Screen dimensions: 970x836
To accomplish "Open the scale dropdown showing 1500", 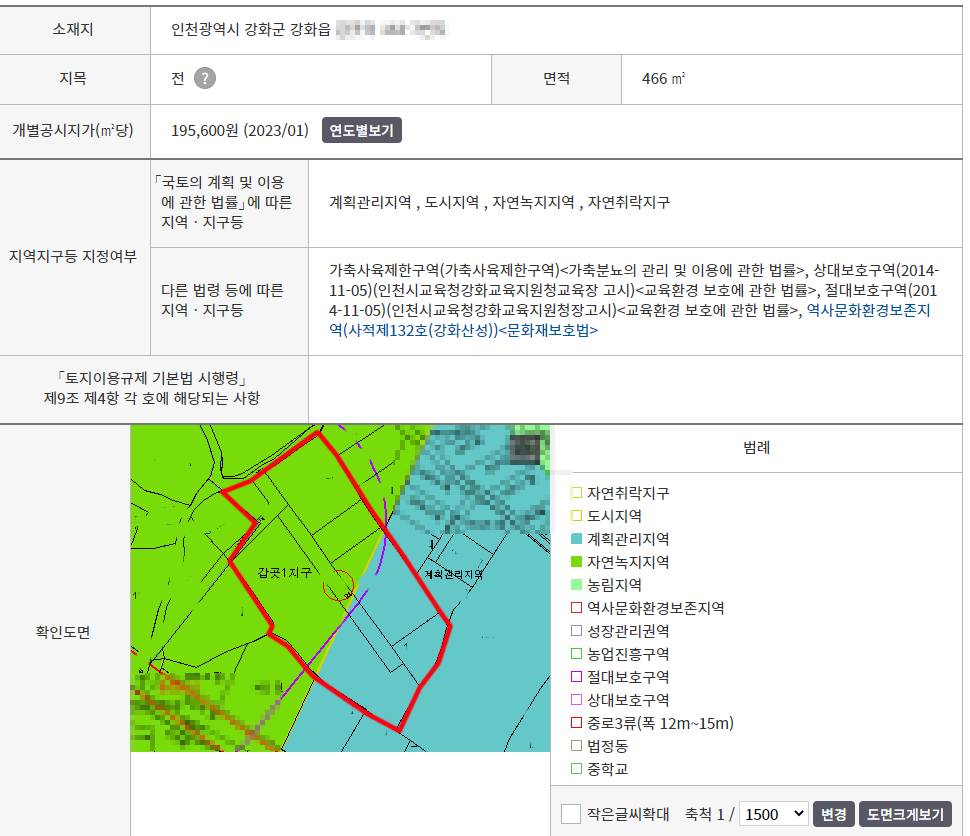I will point(773,814).
